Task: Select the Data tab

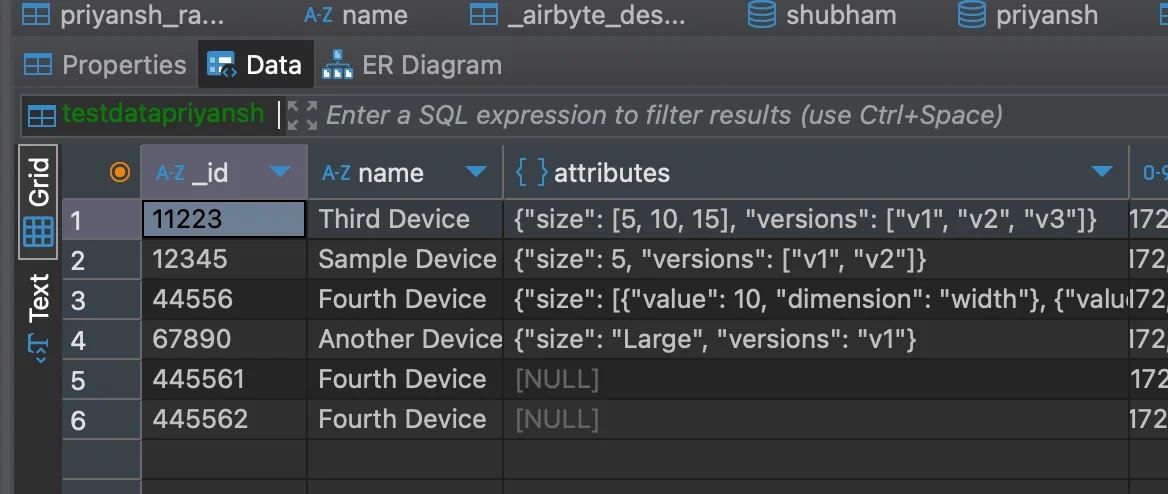Action: [x=255, y=66]
